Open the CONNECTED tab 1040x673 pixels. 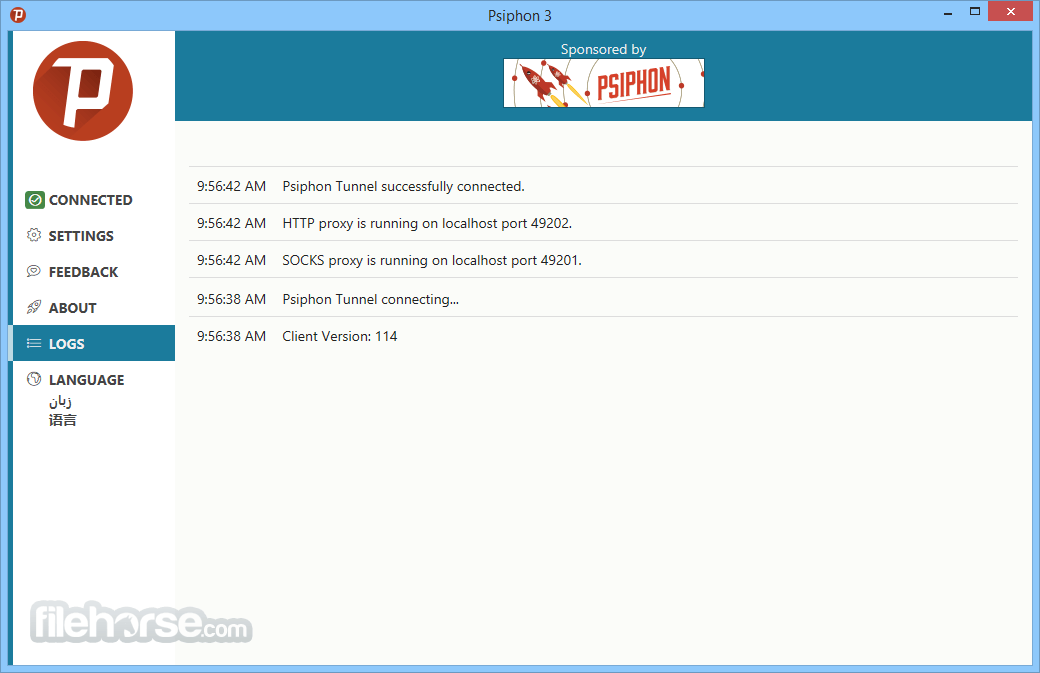94,200
